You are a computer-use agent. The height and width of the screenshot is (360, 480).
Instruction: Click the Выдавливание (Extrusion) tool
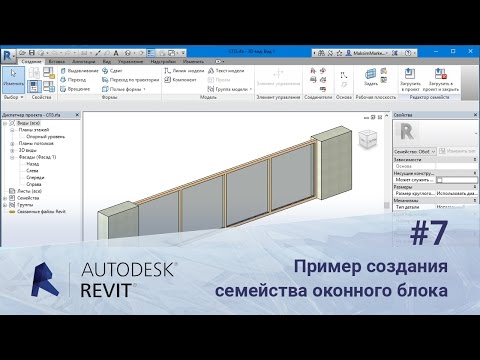(x=79, y=71)
